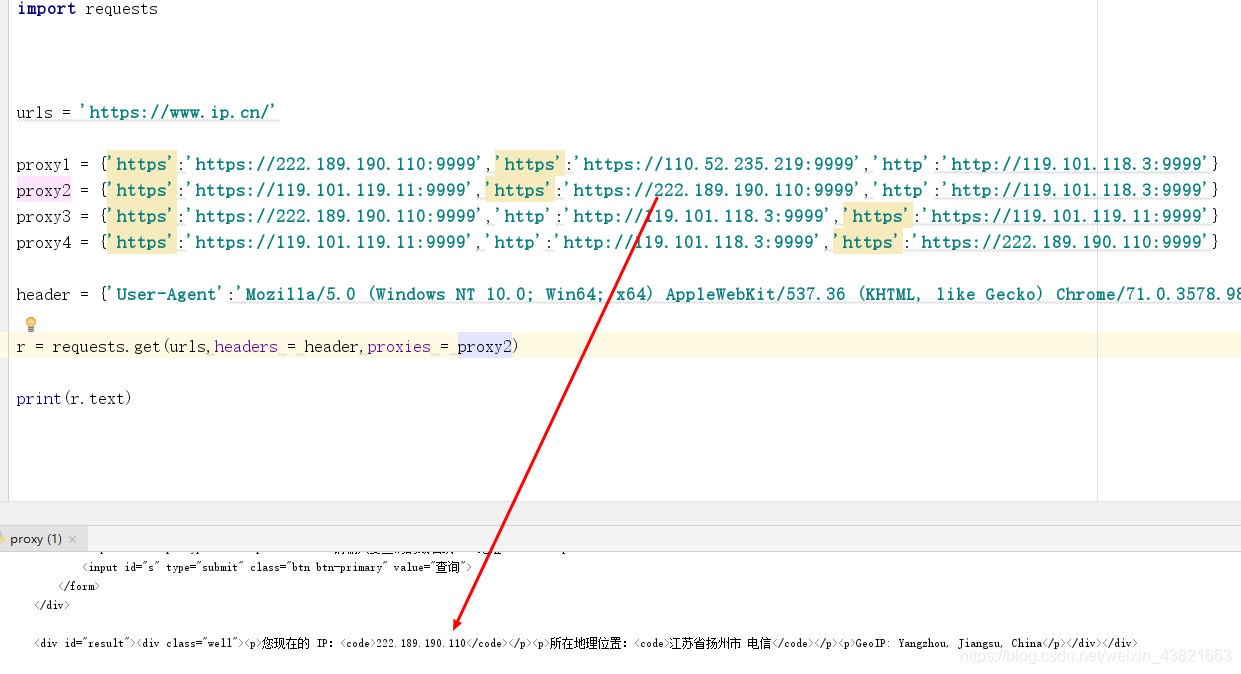Viewport: 1241px width, 674px height.
Task: Close the proxy (1) run tab
Action: 73,539
